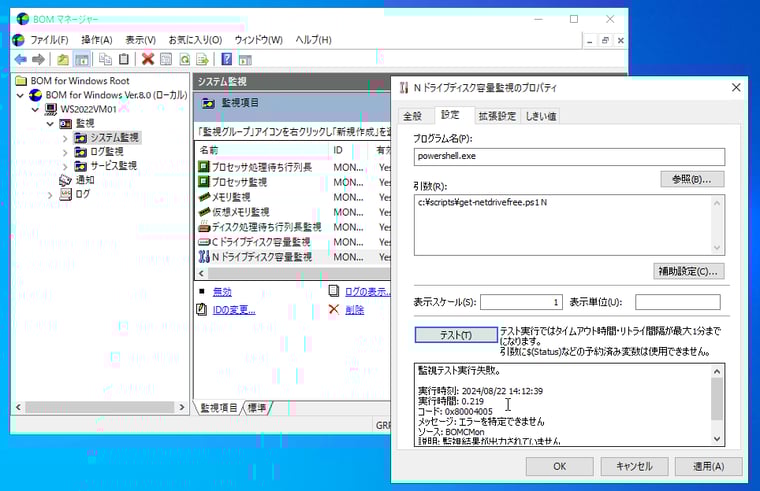Collapse BOM for Windows Ver.8.0 node
The width and height of the screenshot is (760, 491).
click(20, 95)
